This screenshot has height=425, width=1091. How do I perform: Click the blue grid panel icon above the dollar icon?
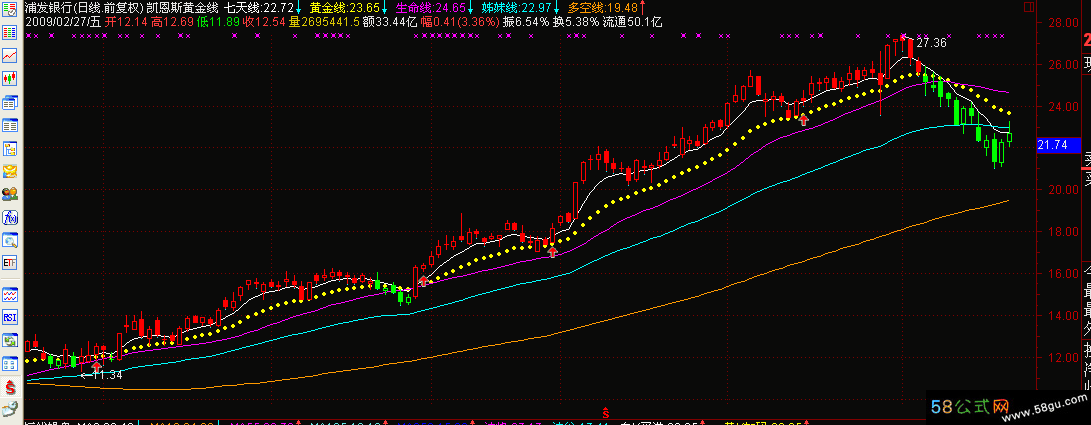point(10,364)
